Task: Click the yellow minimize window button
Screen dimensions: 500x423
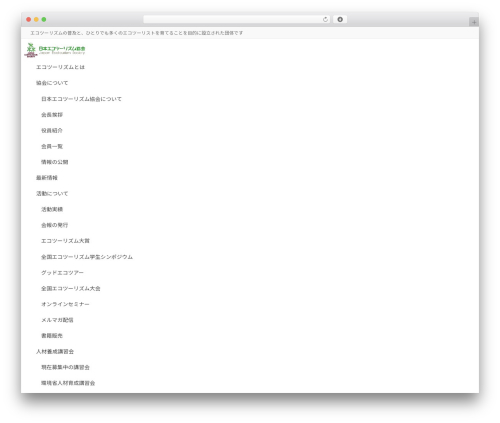Action: pyautogui.click(x=36, y=20)
